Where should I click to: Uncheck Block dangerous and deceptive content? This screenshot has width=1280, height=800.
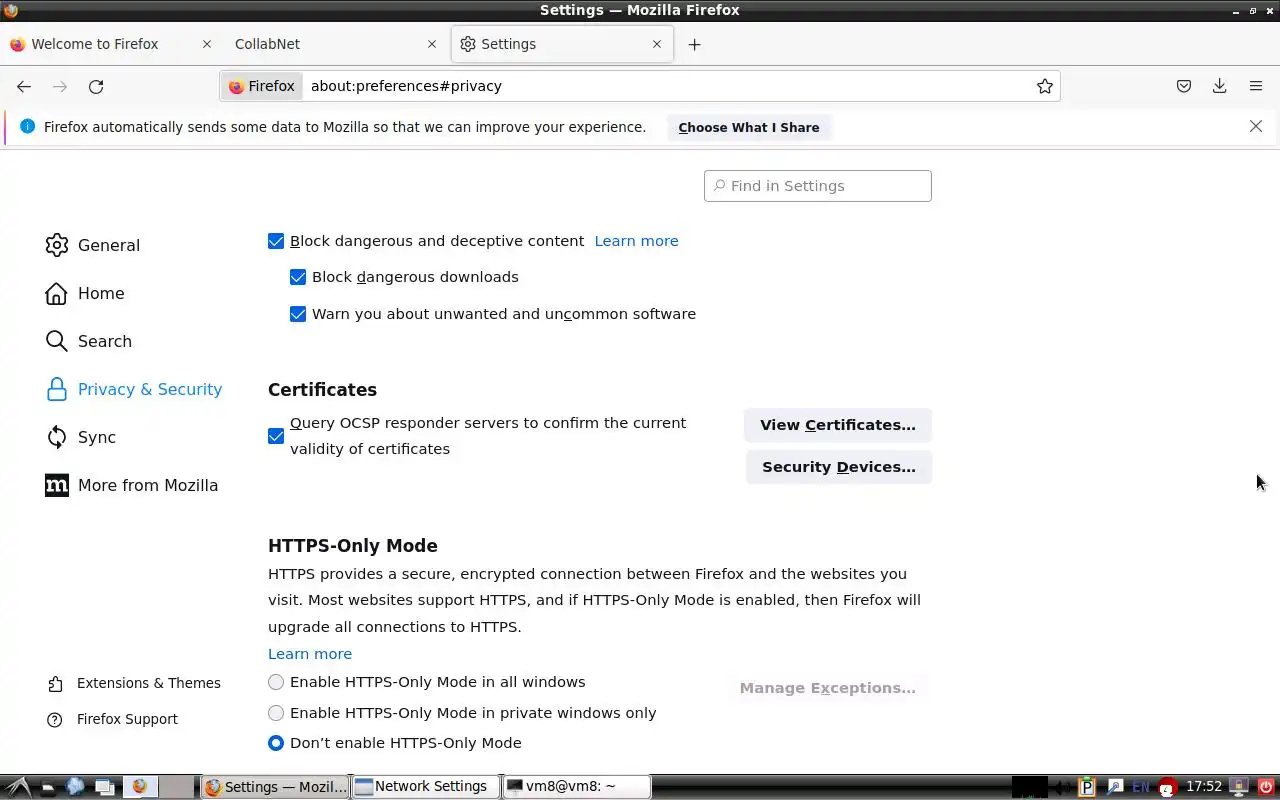coord(276,241)
